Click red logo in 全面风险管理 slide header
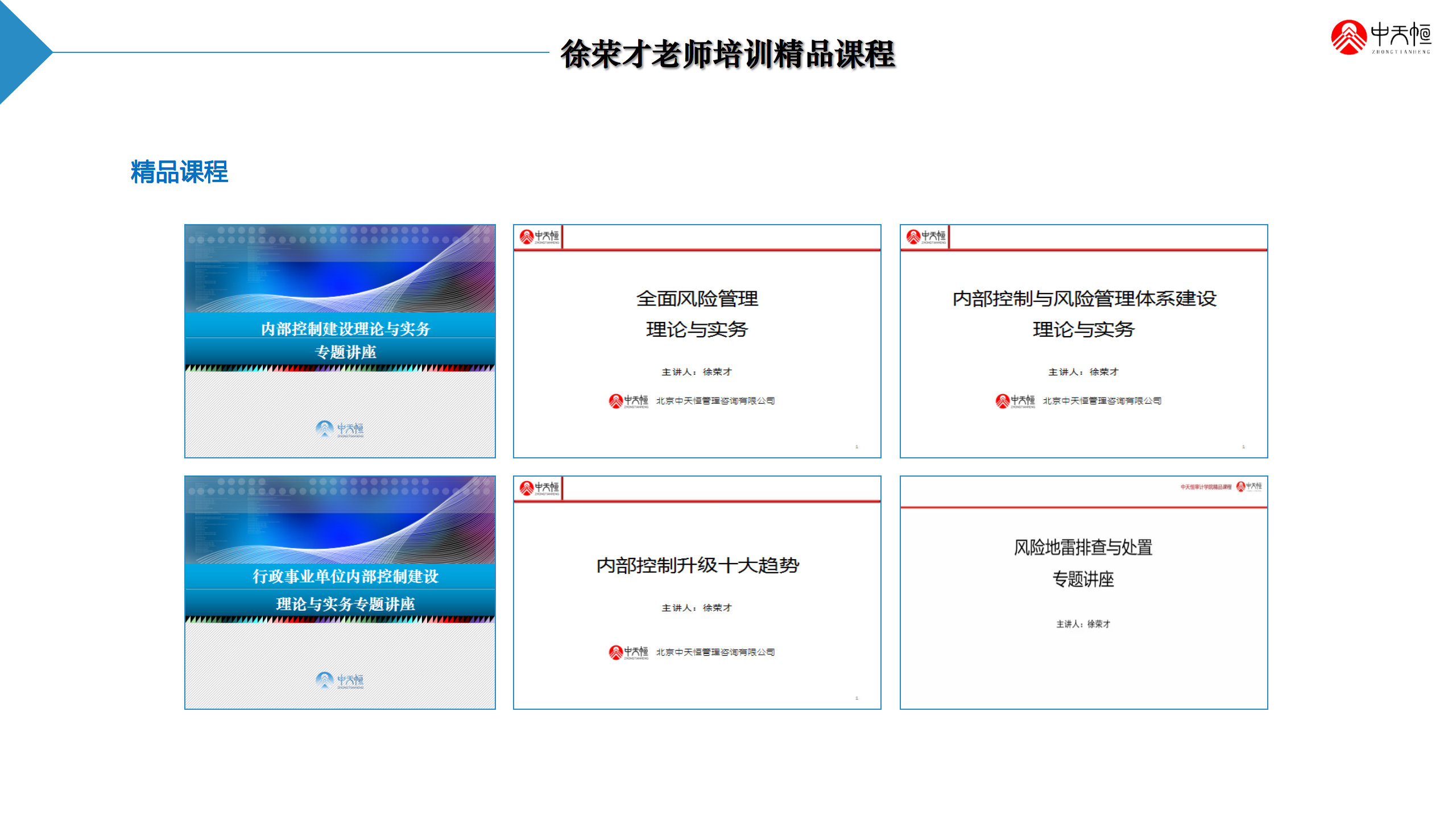Viewport: 1456px width, 819px height. 539,237
